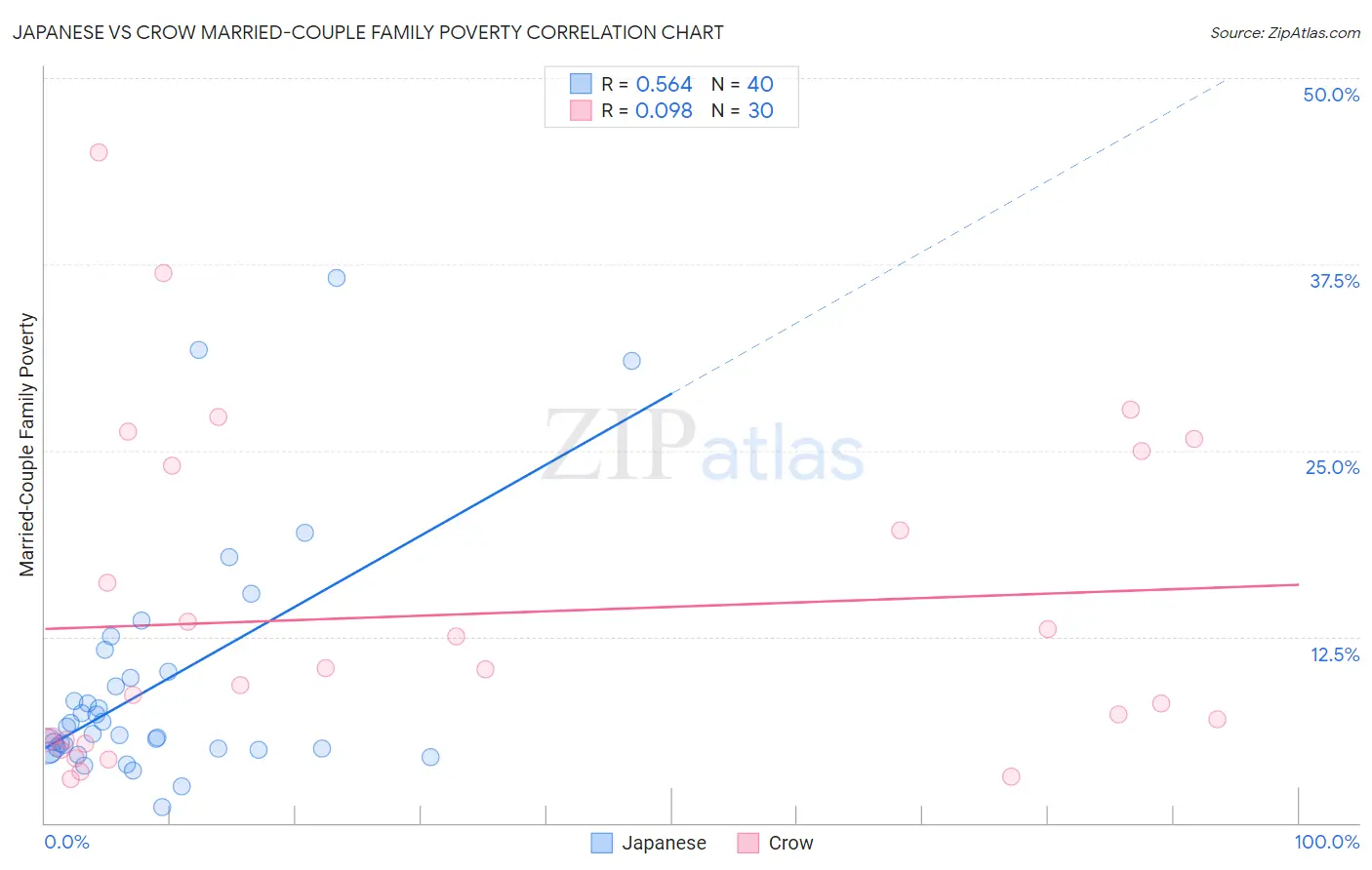1372x870 pixels.
Task: Click the lowest blue data point near 1%
Action: [x=162, y=807]
